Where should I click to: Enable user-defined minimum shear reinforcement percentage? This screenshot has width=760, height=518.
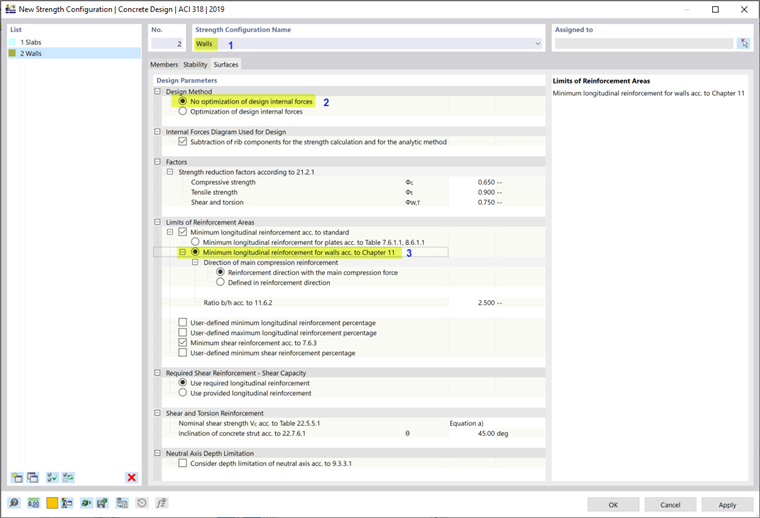point(182,353)
